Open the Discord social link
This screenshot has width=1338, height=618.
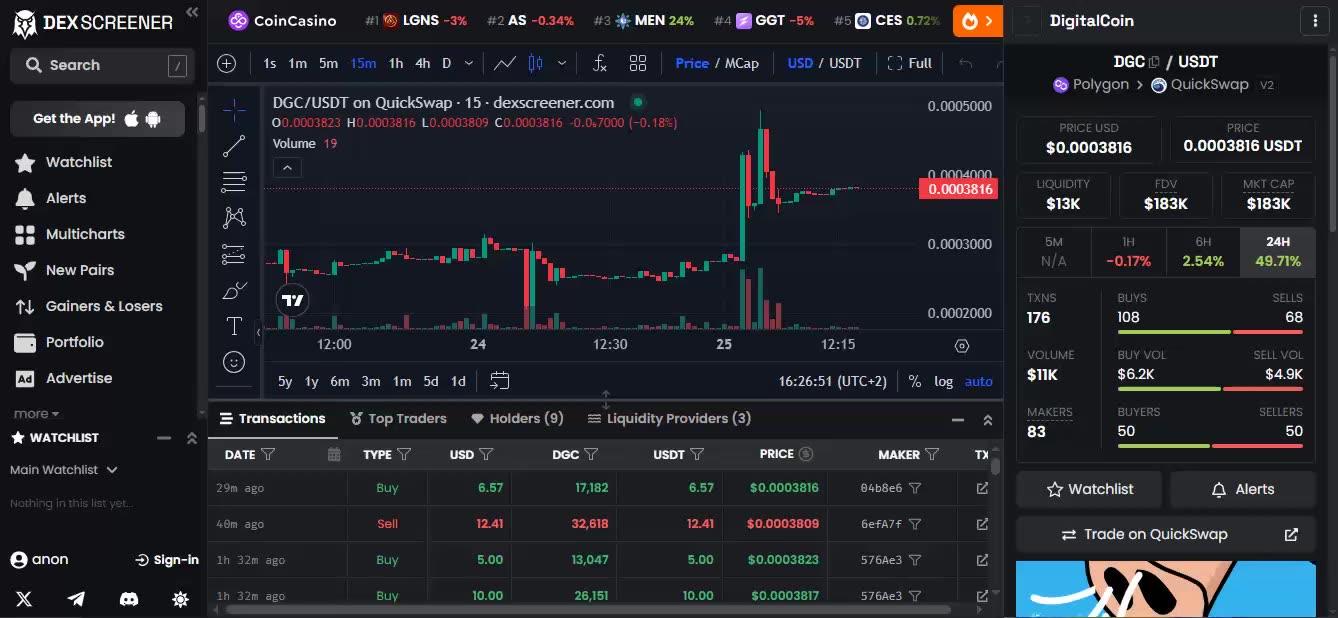128,599
